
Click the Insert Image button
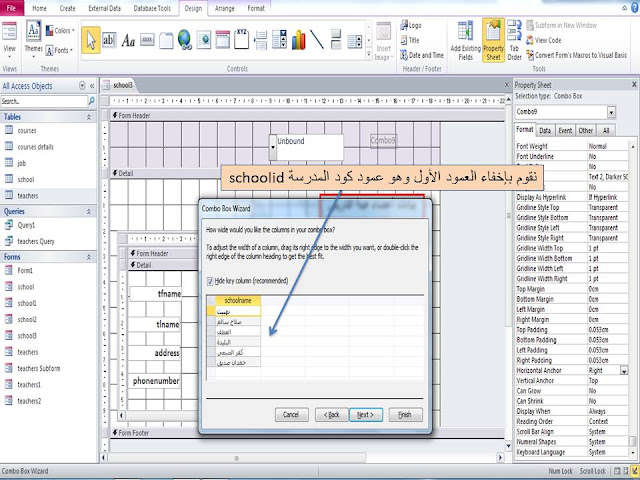pyautogui.click(x=383, y=42)
